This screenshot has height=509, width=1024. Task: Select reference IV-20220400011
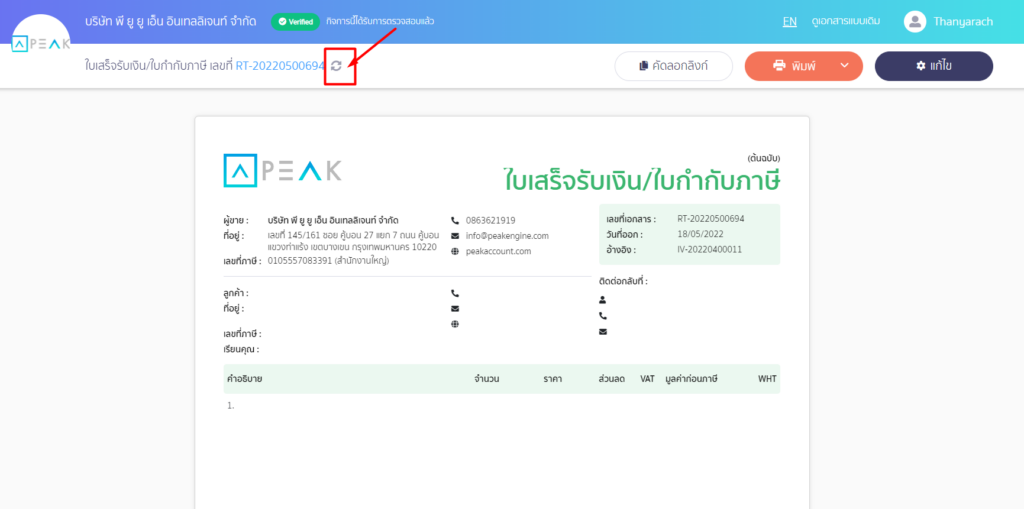point(710,250)
